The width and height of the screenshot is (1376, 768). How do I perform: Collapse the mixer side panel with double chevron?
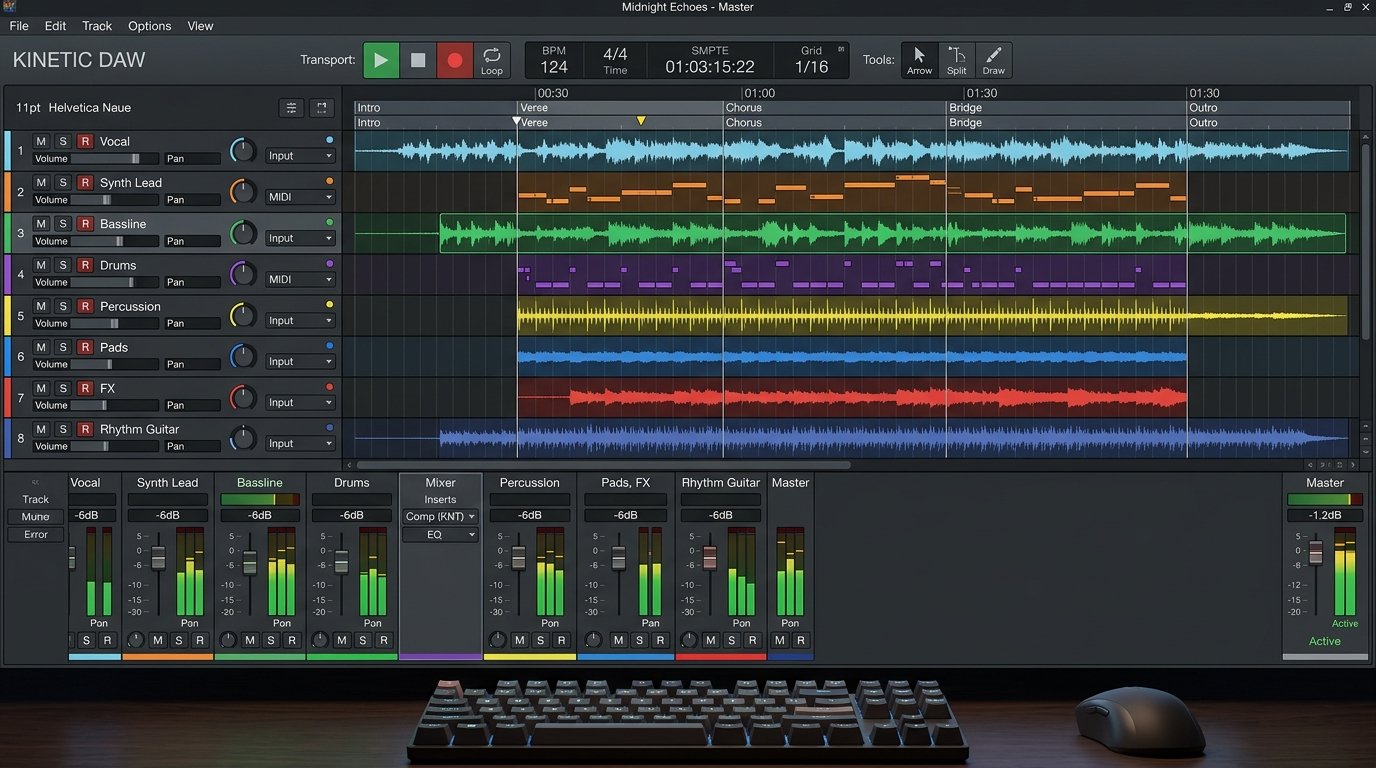[36, 483]
